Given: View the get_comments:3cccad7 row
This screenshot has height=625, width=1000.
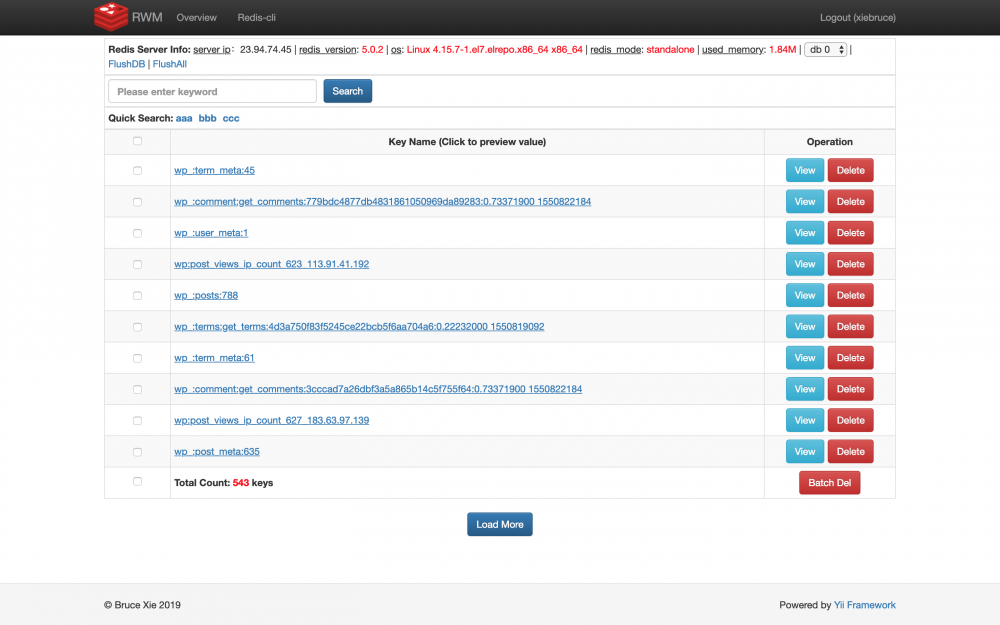Looking at the screenshot, I should pyautogui.click(x=805, y=389).
